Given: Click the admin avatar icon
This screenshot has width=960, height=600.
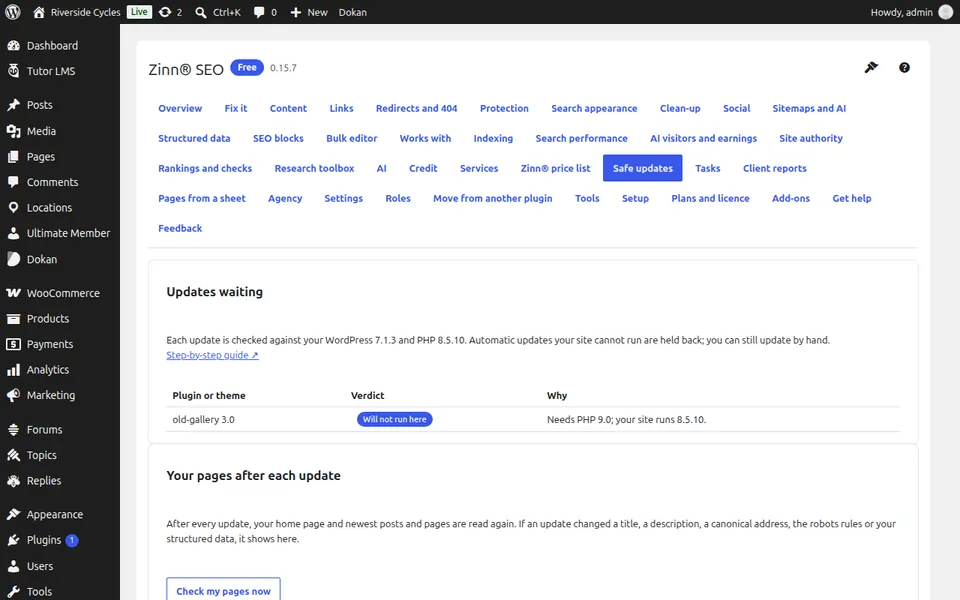Looking at the screenshot, I should pos(945,12).
